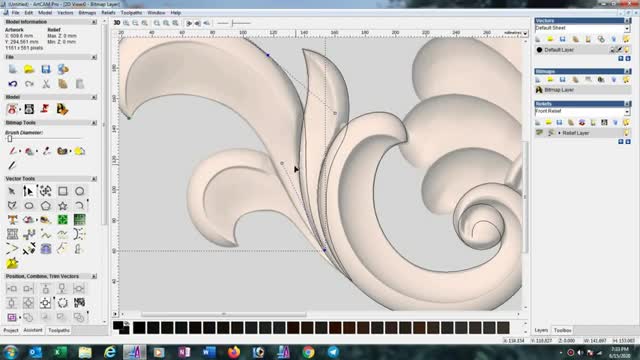Collapse the Reliefs layers panel
The width and height of the screenshot is (640, 360).
point(627,104)
